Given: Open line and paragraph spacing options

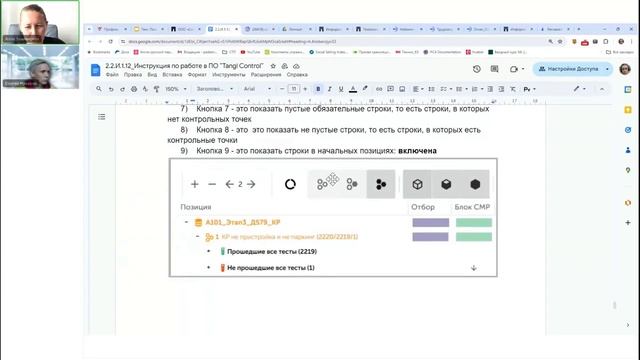Looking at the screenshot, I should [431, 89].
